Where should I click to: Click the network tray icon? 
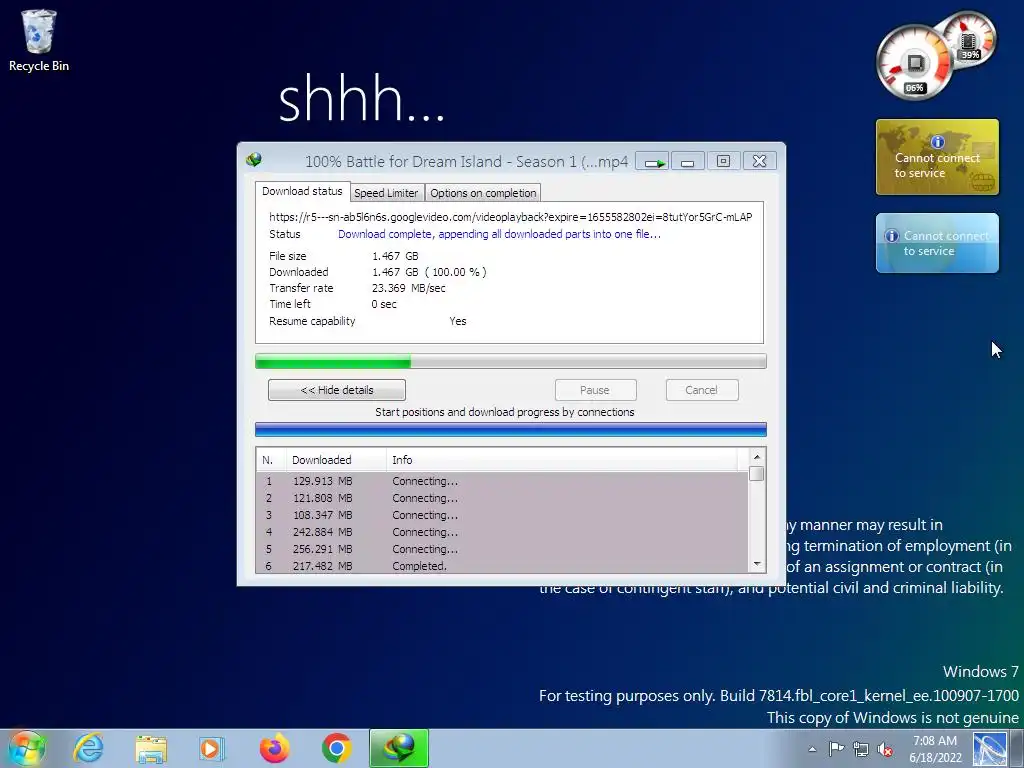[x=861, y=748]
